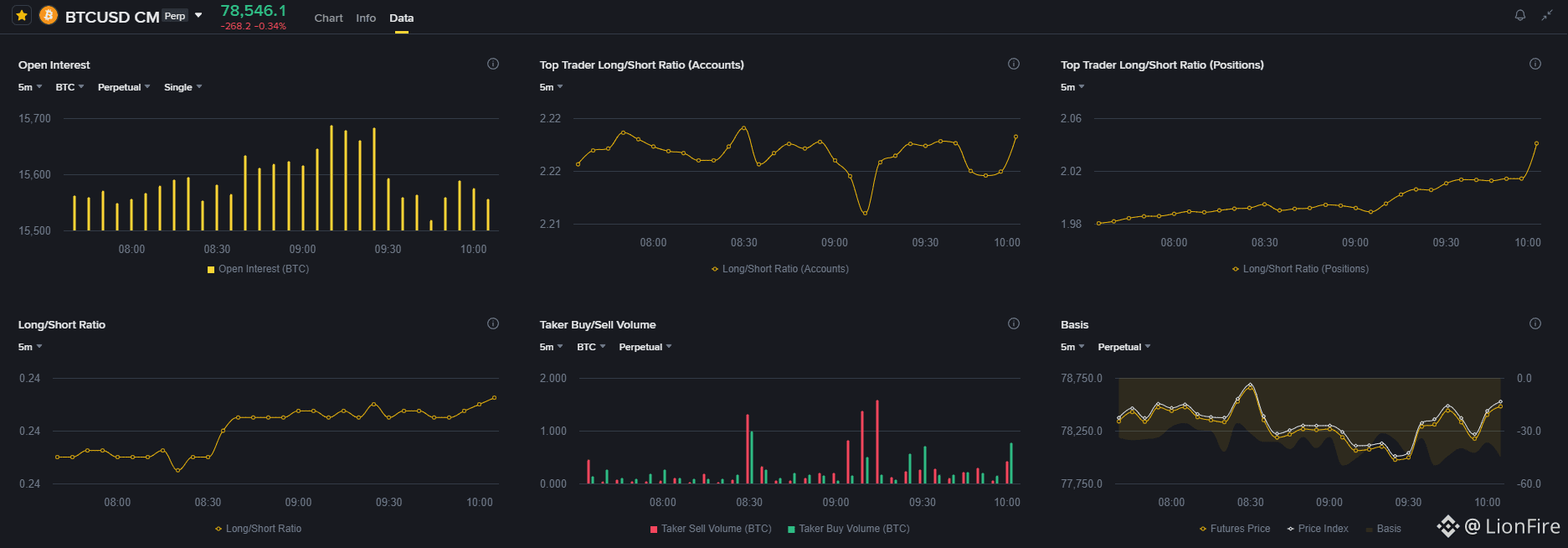Toggle Long/Short Ratio (Positions) legend series
1568x548 pixels.
[x=1300, y=269]
